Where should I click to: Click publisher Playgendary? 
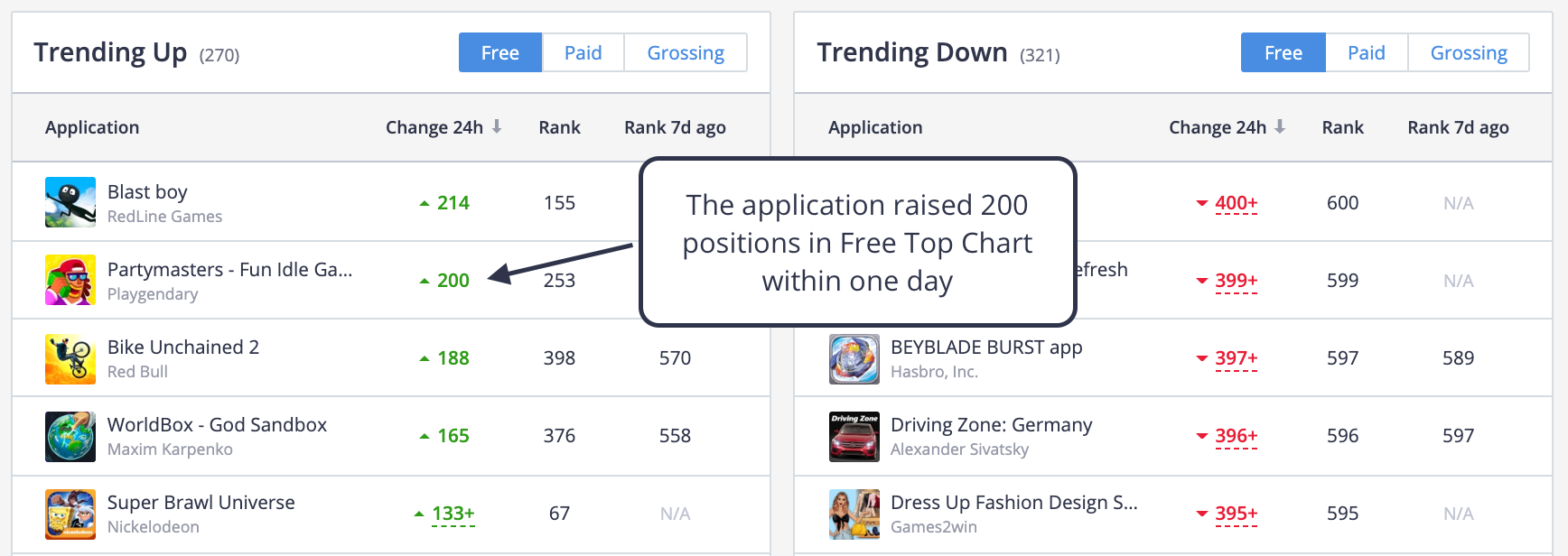153,294
